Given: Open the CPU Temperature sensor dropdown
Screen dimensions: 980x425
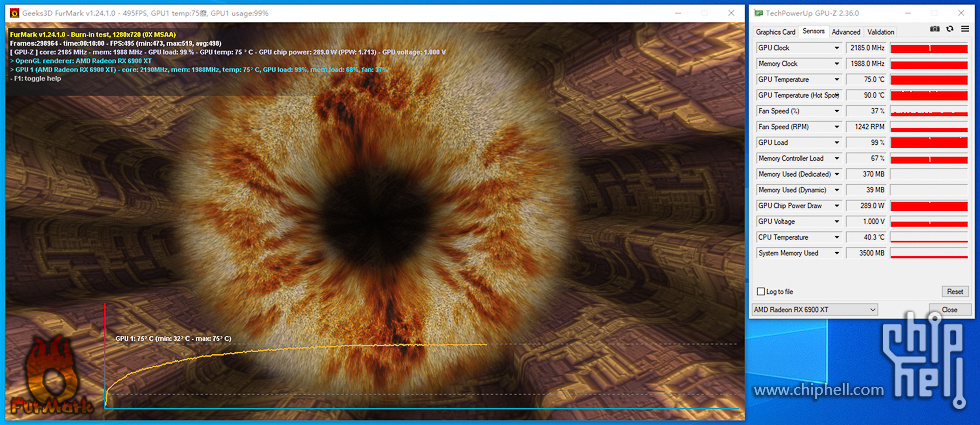Looking at the screenshot, I should (836, 238).
